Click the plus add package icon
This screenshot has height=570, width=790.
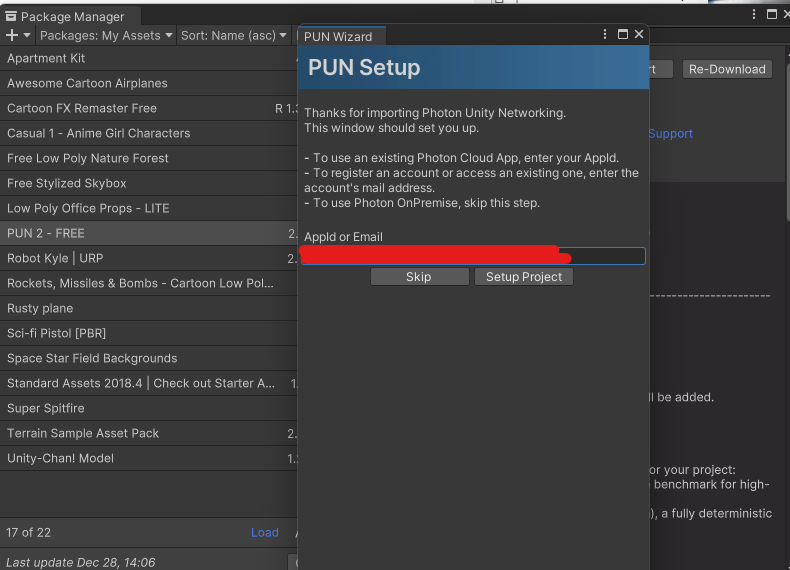click(12, 35)
